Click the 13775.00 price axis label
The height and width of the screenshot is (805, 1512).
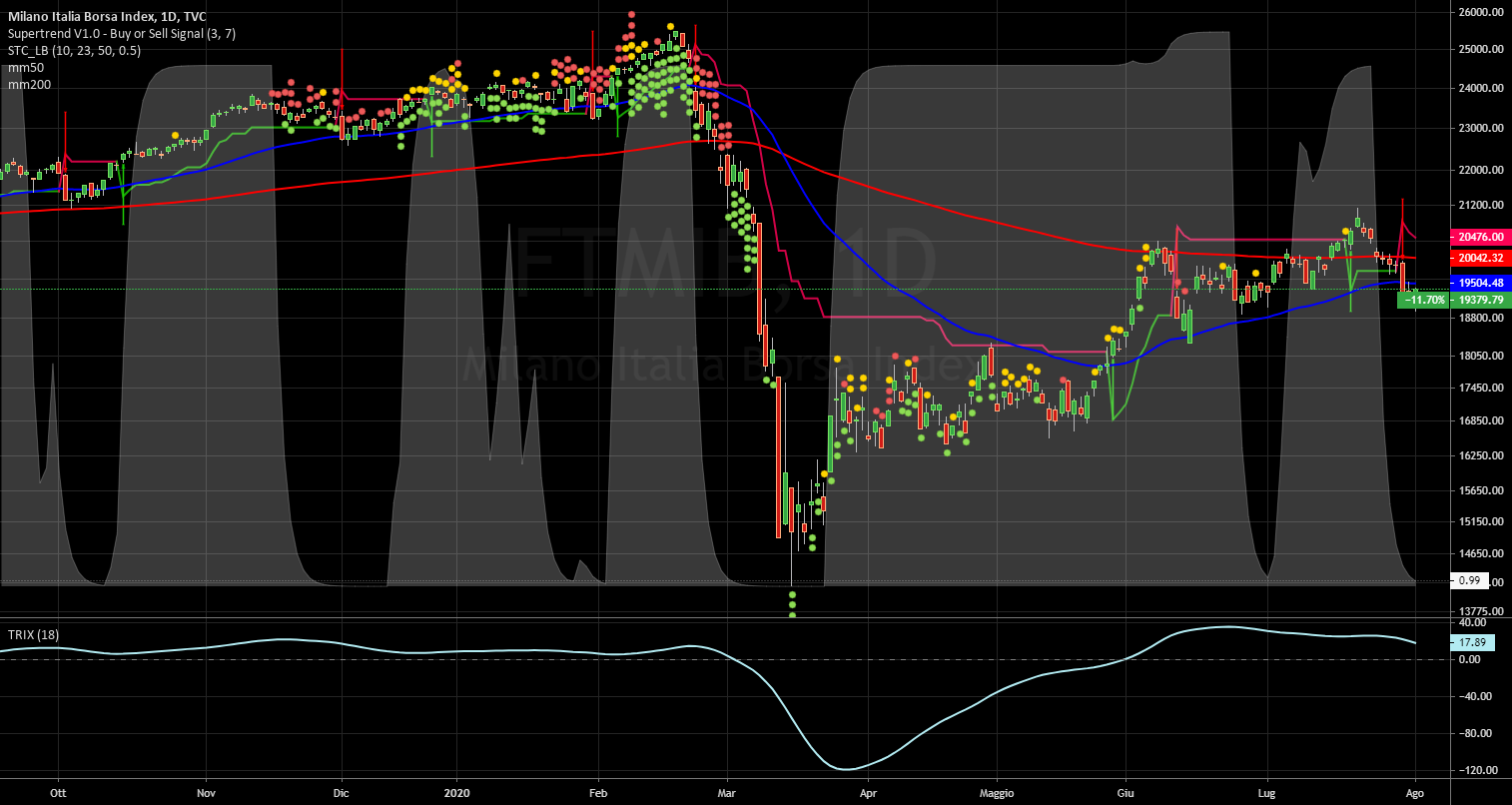click(1480, 610)
